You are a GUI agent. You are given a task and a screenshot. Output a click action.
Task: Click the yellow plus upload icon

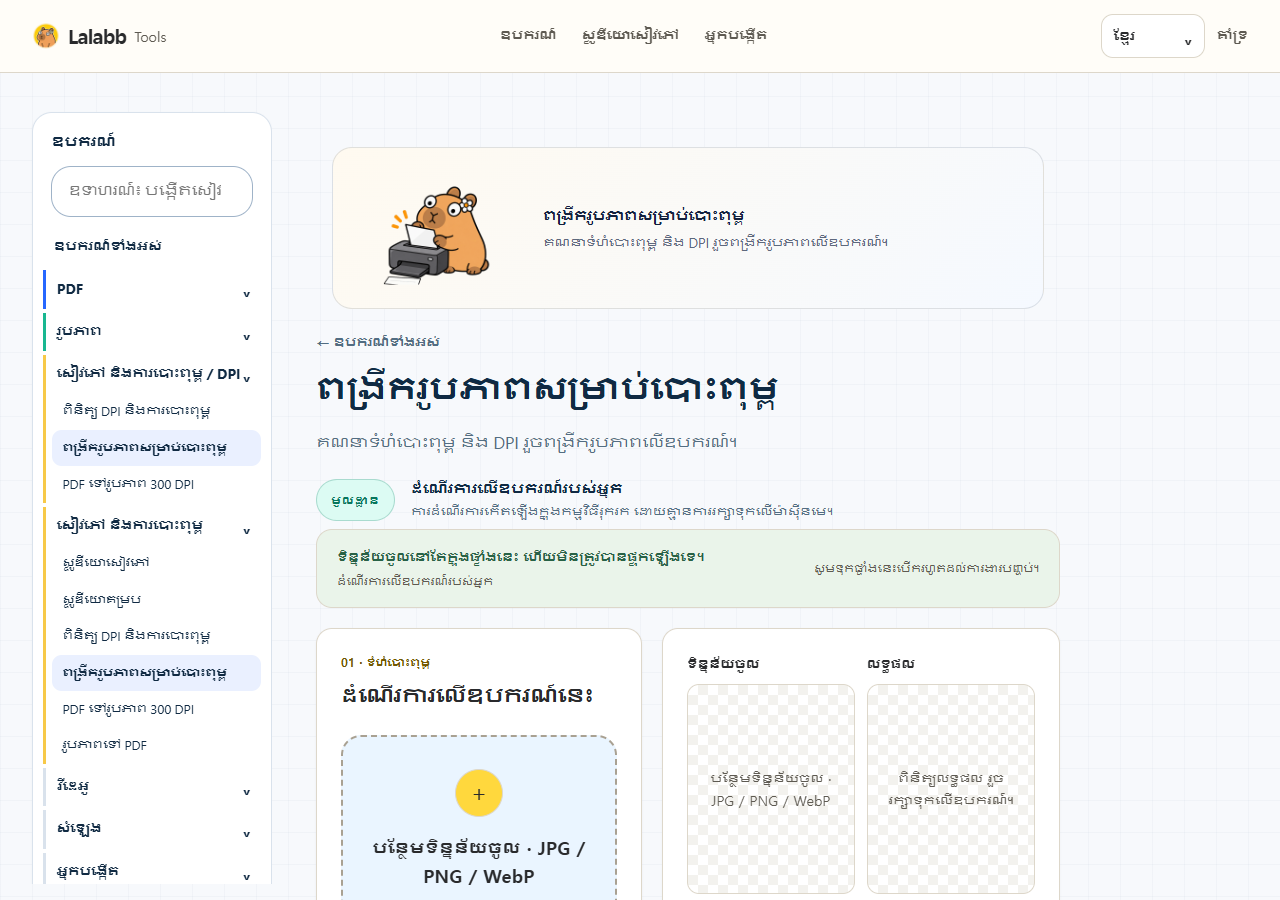tap(479, 793)
